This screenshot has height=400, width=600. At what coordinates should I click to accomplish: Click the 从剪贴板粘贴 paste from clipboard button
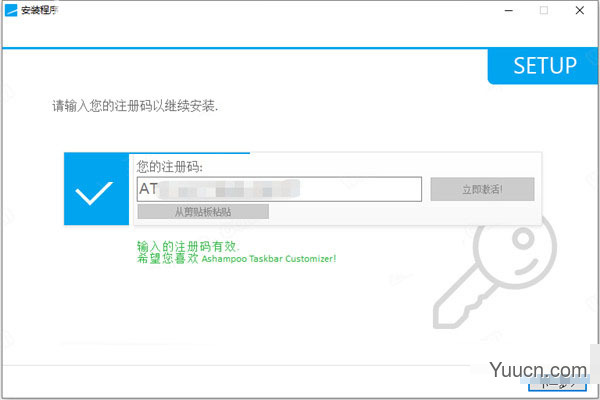203,212
